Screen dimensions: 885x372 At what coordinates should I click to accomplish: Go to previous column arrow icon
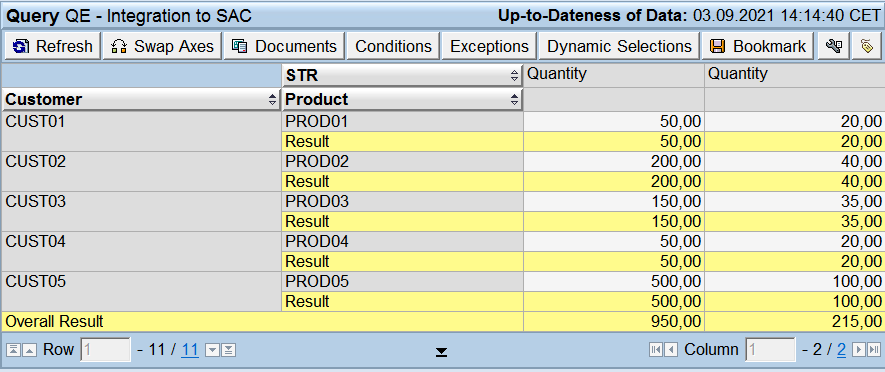pos(671,350)
